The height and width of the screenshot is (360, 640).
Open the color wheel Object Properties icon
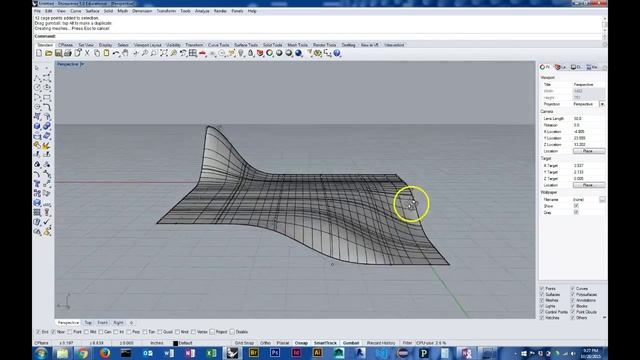point(269,53)
